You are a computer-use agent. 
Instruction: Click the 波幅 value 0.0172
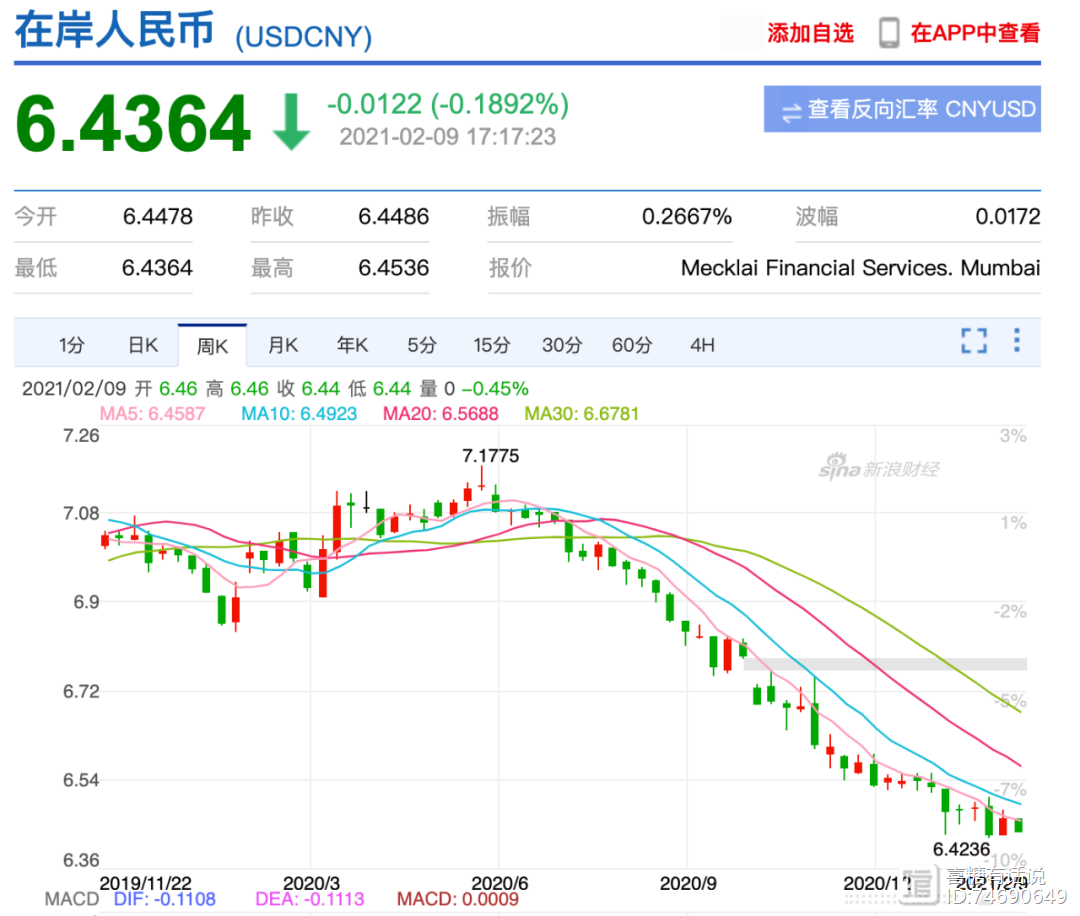[x=1008, y=217]
